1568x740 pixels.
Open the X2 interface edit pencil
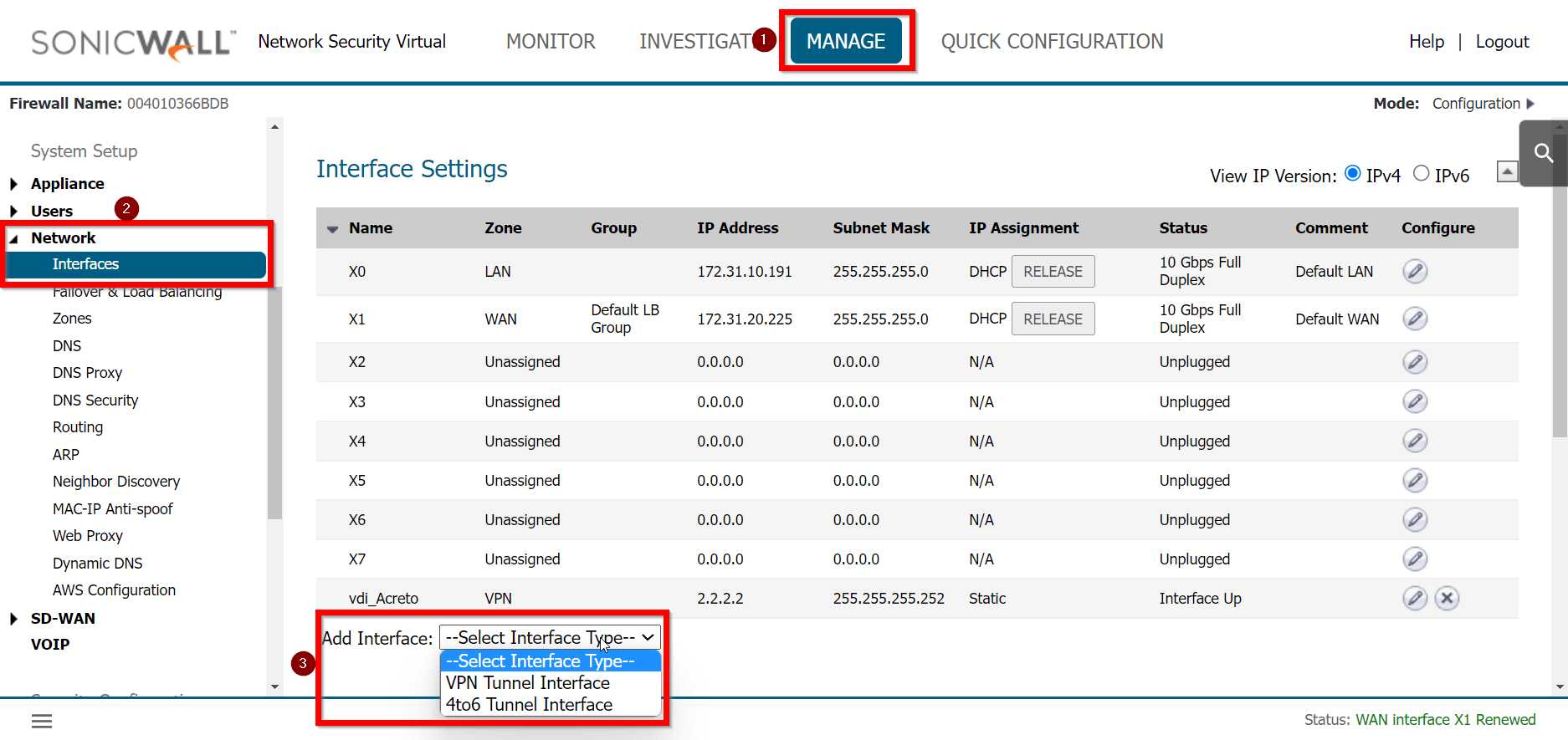coord(1415,362)
